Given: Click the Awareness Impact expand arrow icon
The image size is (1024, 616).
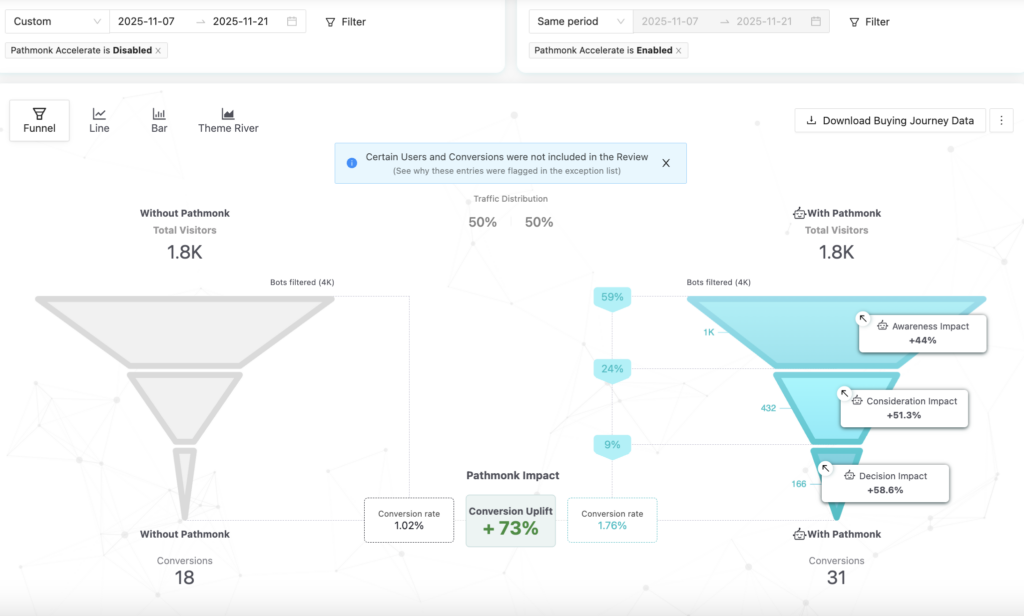Looking at the screenshot, I should pyautogui.click(x=863, y=318).
